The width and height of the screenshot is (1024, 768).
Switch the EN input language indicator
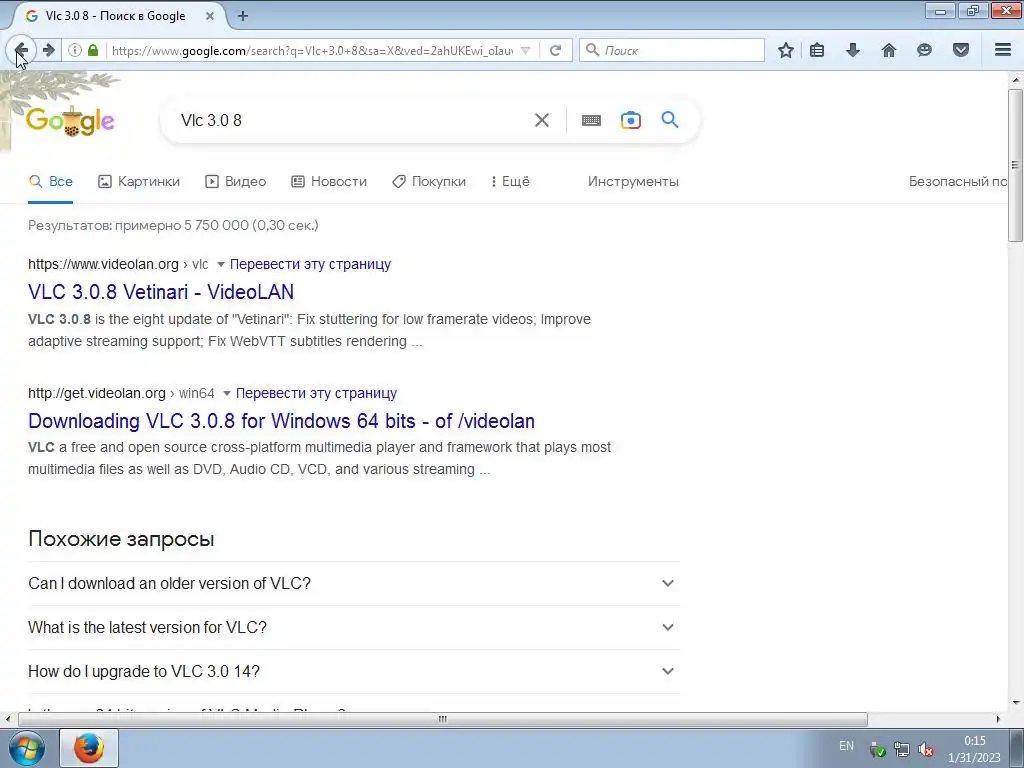pos(846,746)
